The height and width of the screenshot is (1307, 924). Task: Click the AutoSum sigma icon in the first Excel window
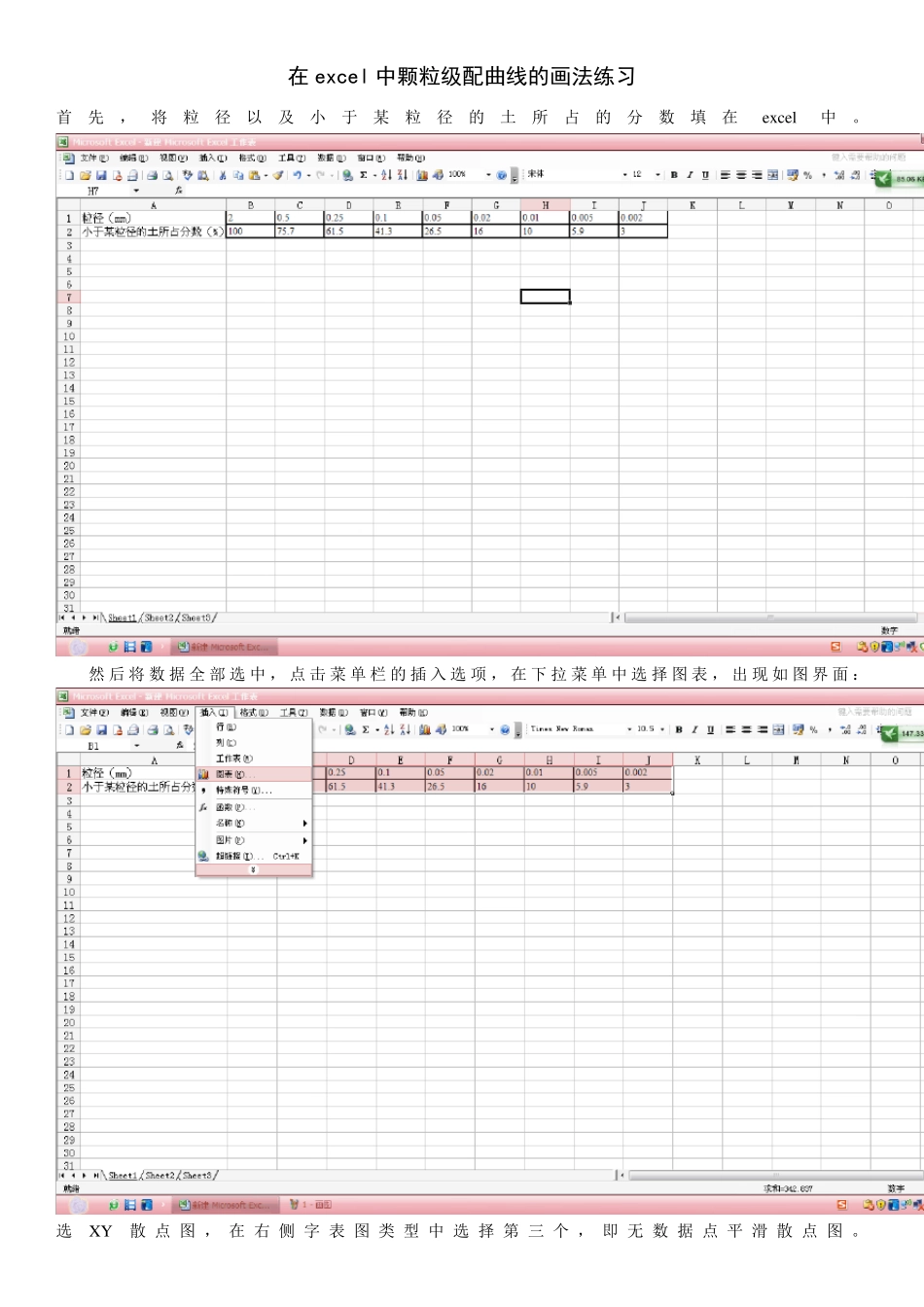point(364,175)
